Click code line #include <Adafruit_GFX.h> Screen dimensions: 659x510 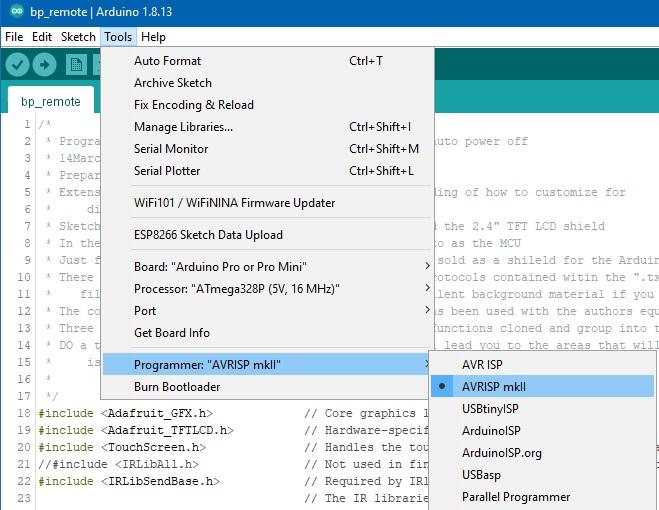pos(125,413)
